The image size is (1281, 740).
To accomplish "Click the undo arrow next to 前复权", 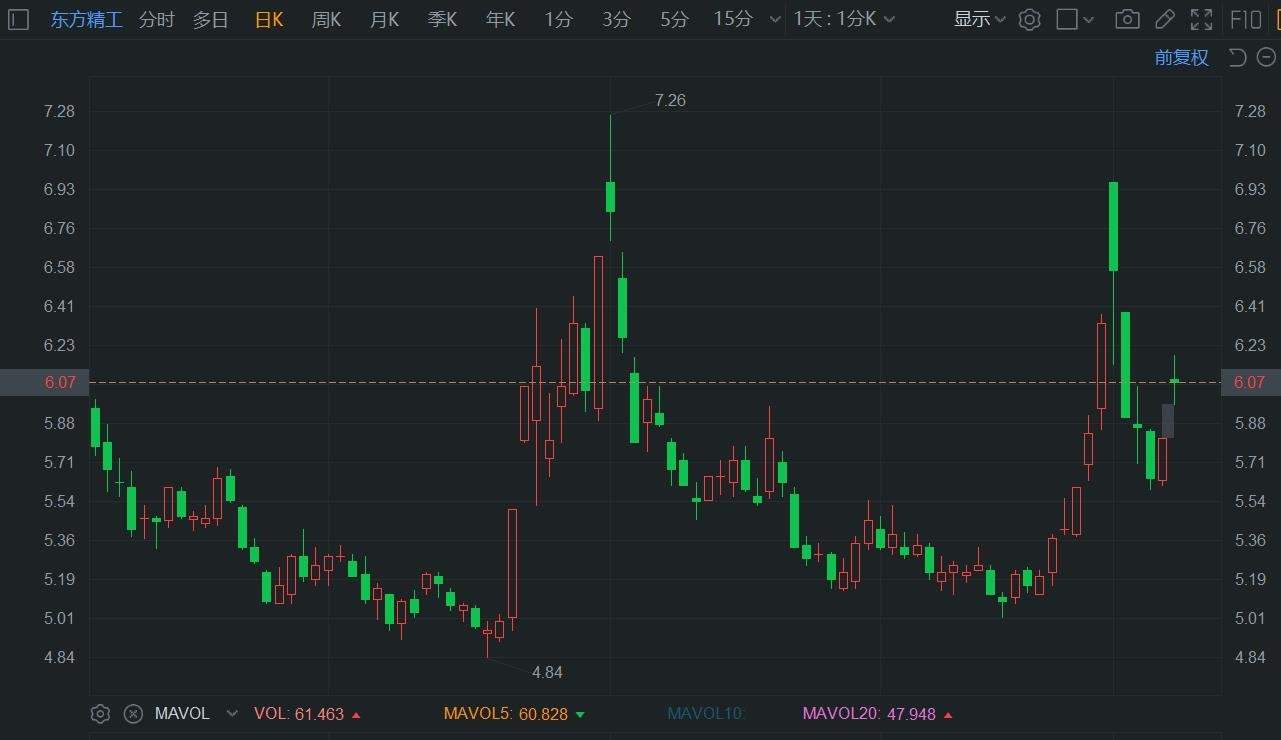I will tap(1237, 57).
